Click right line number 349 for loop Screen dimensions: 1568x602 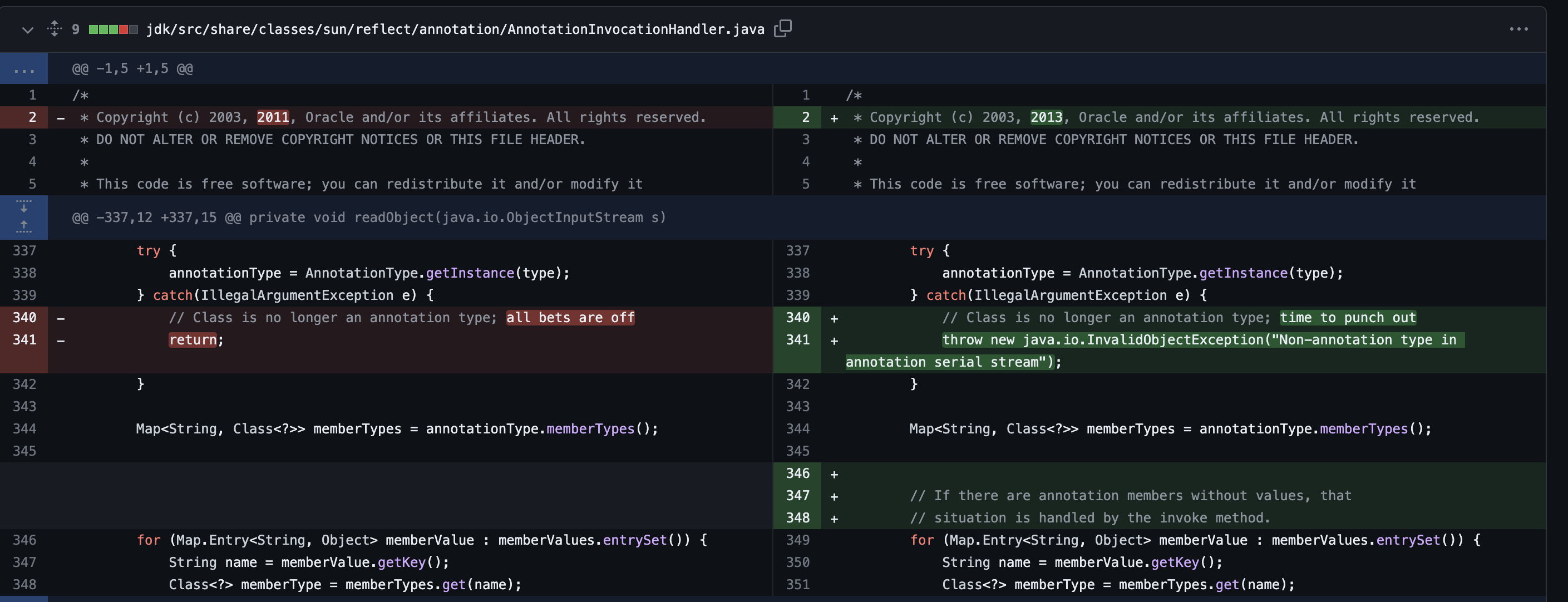(x=797, y=540)
